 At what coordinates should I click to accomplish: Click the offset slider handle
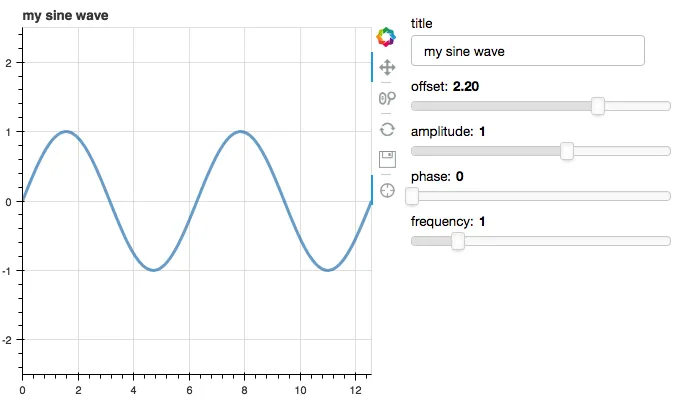(598, 106)
